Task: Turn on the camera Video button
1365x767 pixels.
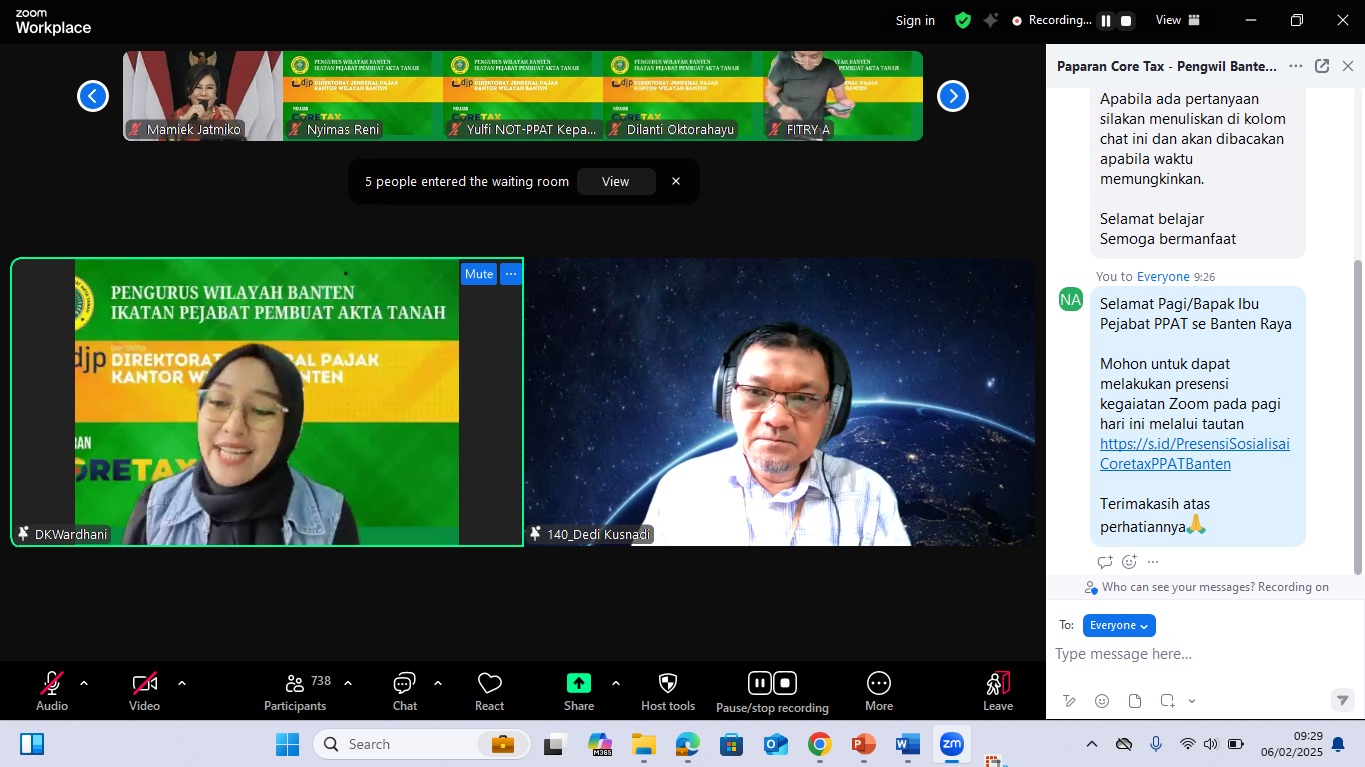Action: pyautogui.click(x=144, y=684)
